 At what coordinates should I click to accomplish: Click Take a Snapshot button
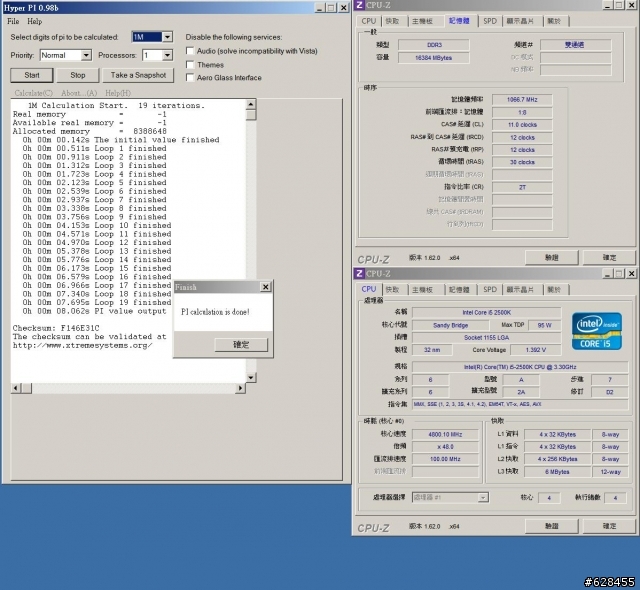point(138,75)
